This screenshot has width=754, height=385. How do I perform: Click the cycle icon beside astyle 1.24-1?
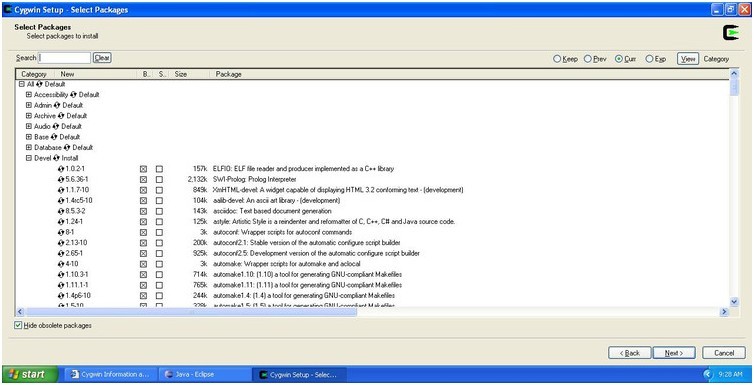61,222
